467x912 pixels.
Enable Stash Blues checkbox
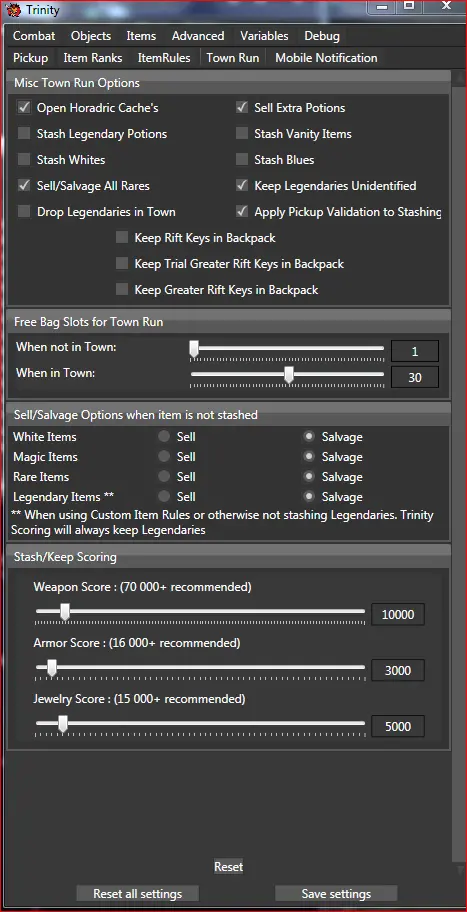[x=242, y=159]
